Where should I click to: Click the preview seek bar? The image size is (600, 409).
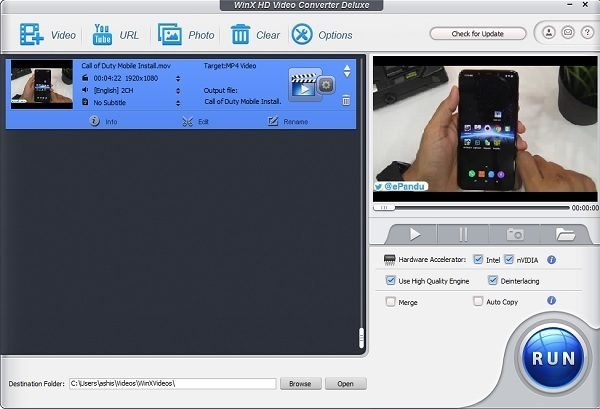[x=471, y=207]
